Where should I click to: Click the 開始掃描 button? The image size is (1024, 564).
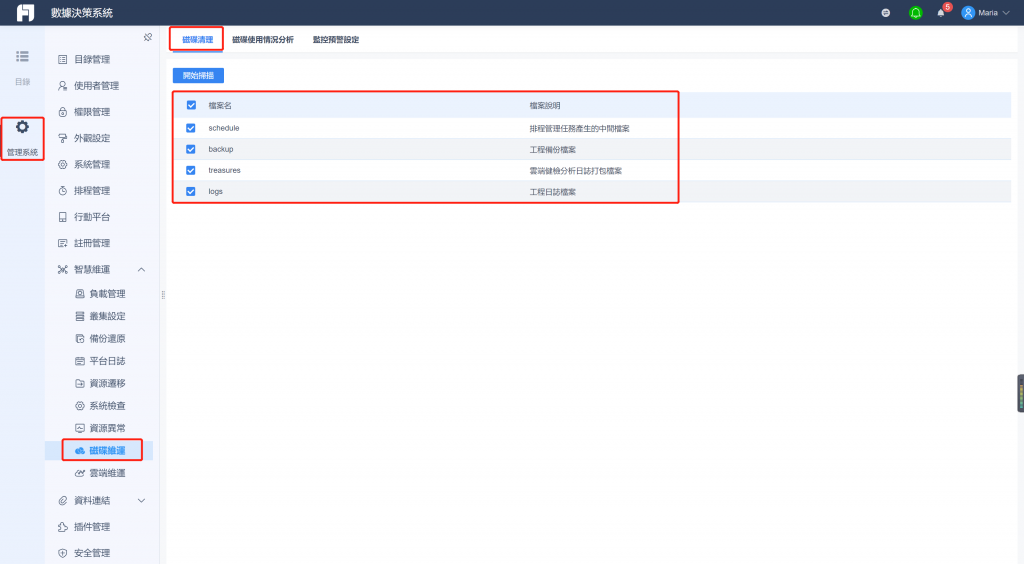click(199, 76)
